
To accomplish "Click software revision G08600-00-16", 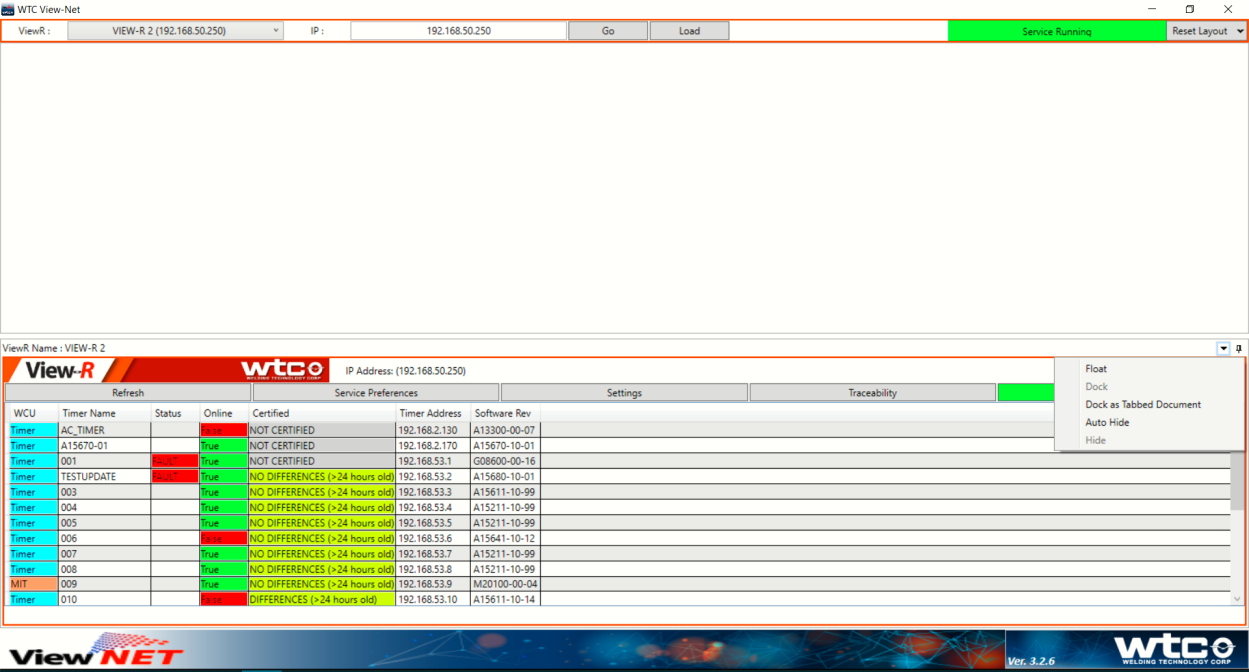I will pos(505,461).
